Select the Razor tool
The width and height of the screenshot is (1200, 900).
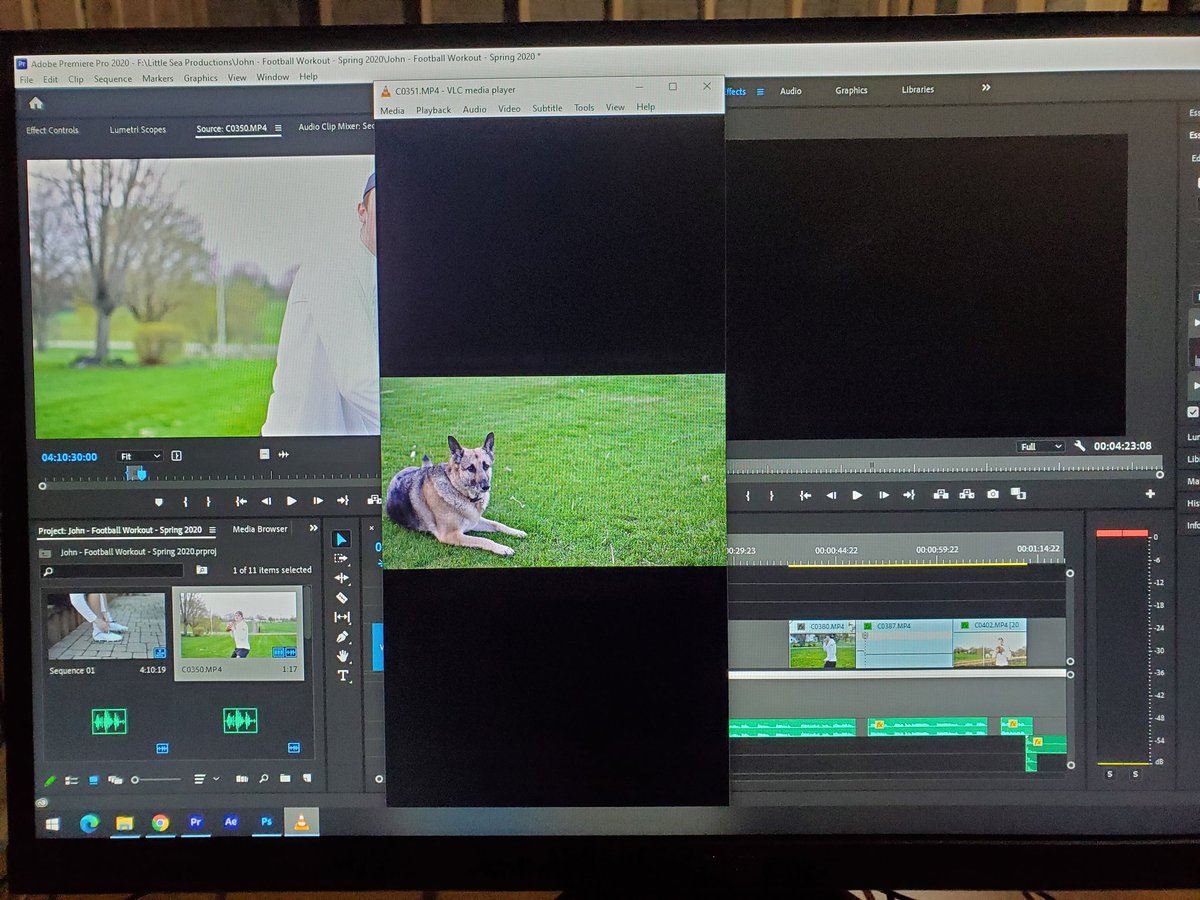click(x=342, y=597)
